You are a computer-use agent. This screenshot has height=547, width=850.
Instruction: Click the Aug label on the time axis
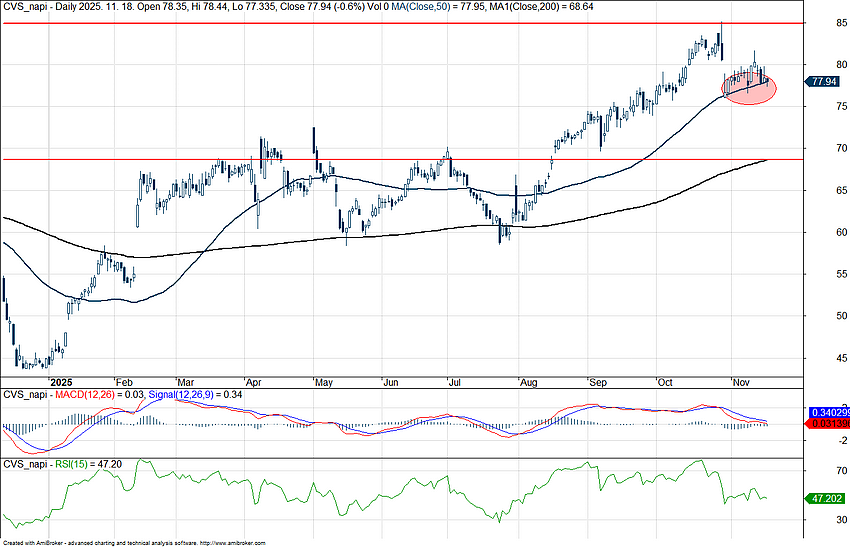point(527,382)
